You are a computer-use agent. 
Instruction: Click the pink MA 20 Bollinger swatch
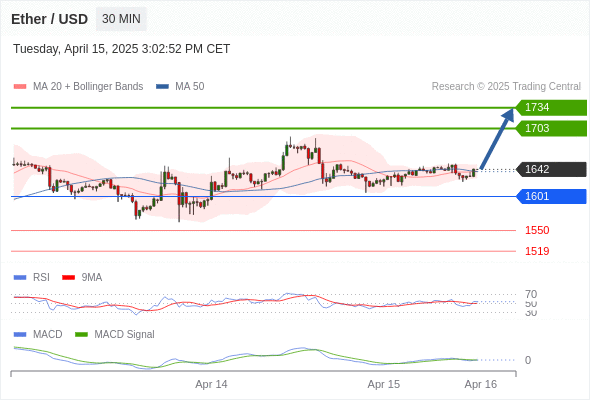20,87
